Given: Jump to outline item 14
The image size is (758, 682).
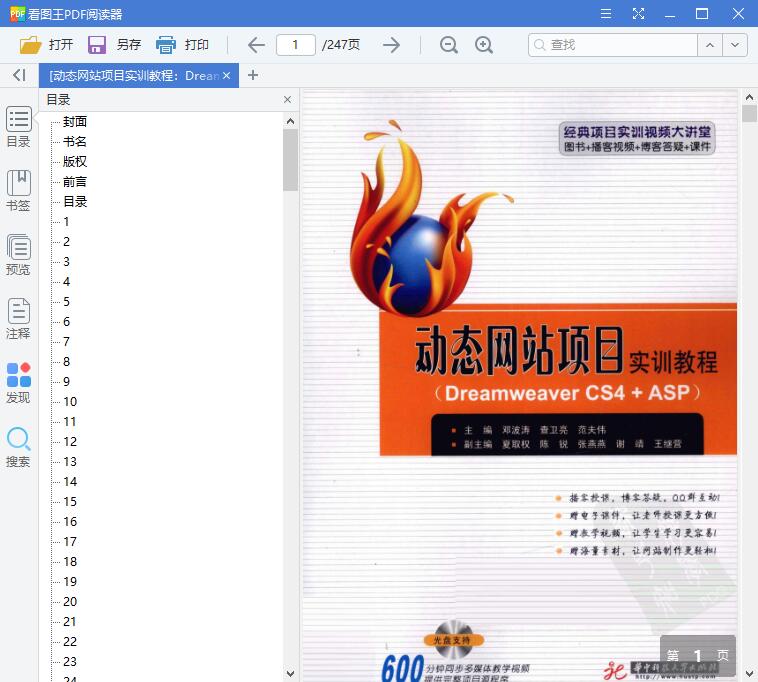Looking at the screenshot, I should click(70, 481).
